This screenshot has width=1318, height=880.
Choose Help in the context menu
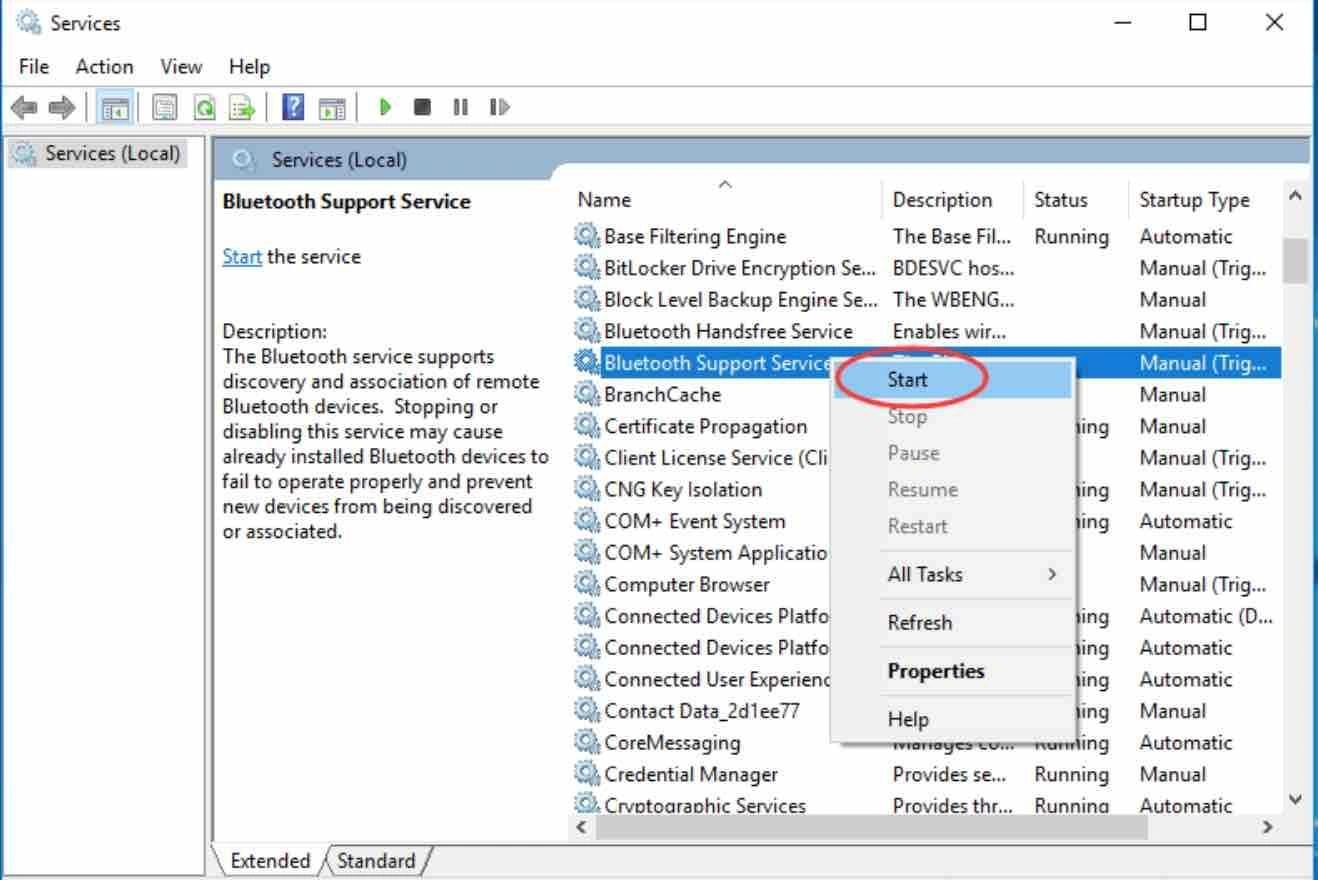[x=953, y=719]
